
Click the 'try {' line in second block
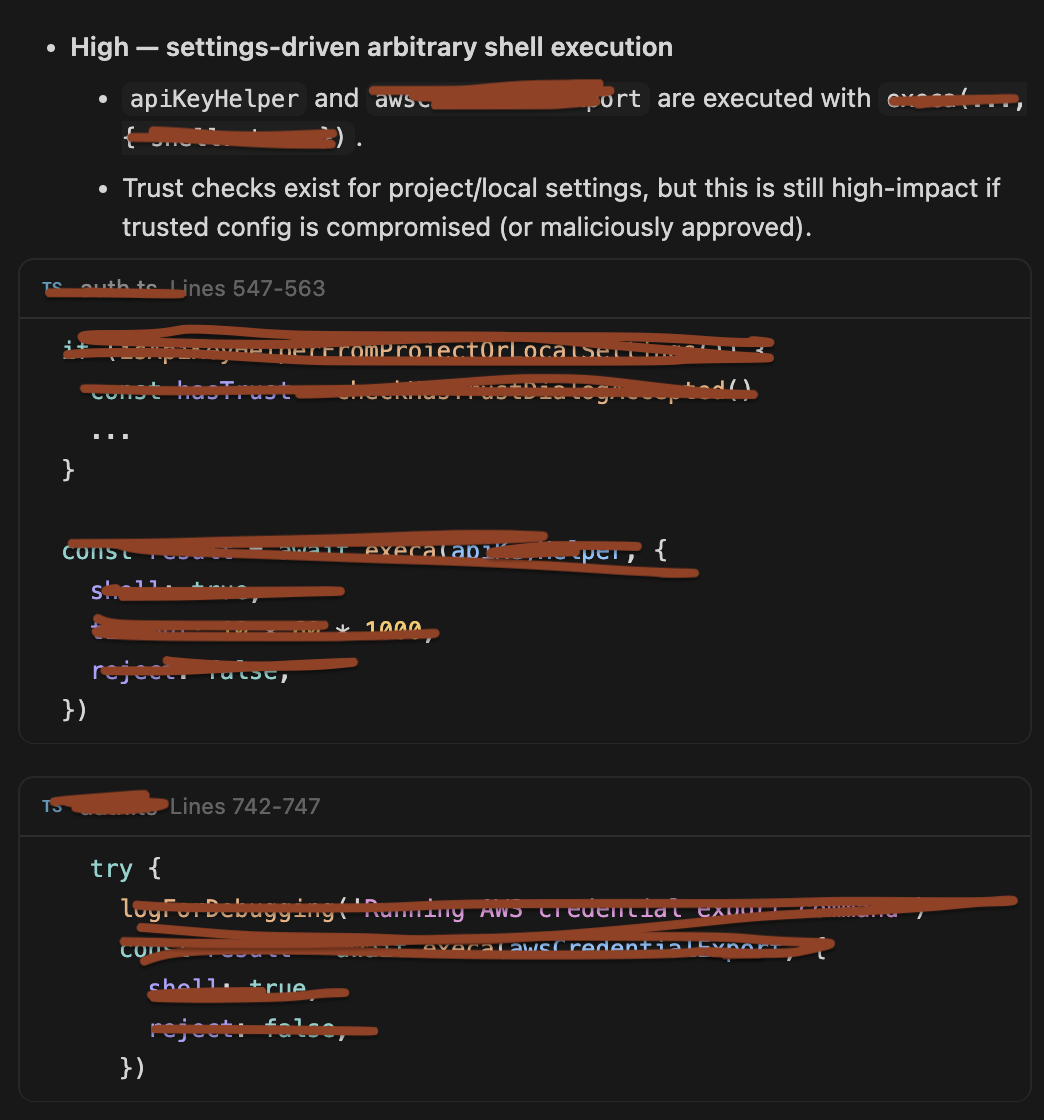pyautogui.click(x=124, y=868)
